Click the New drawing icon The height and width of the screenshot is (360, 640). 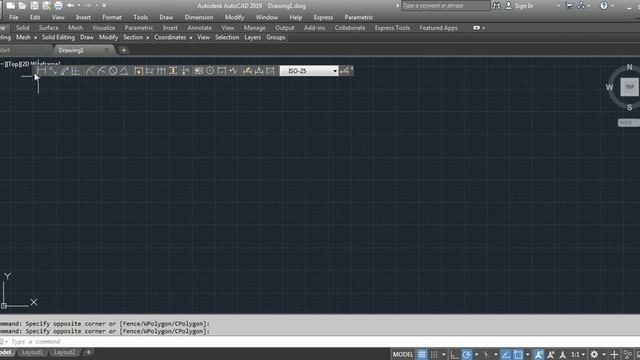(11, 5)
